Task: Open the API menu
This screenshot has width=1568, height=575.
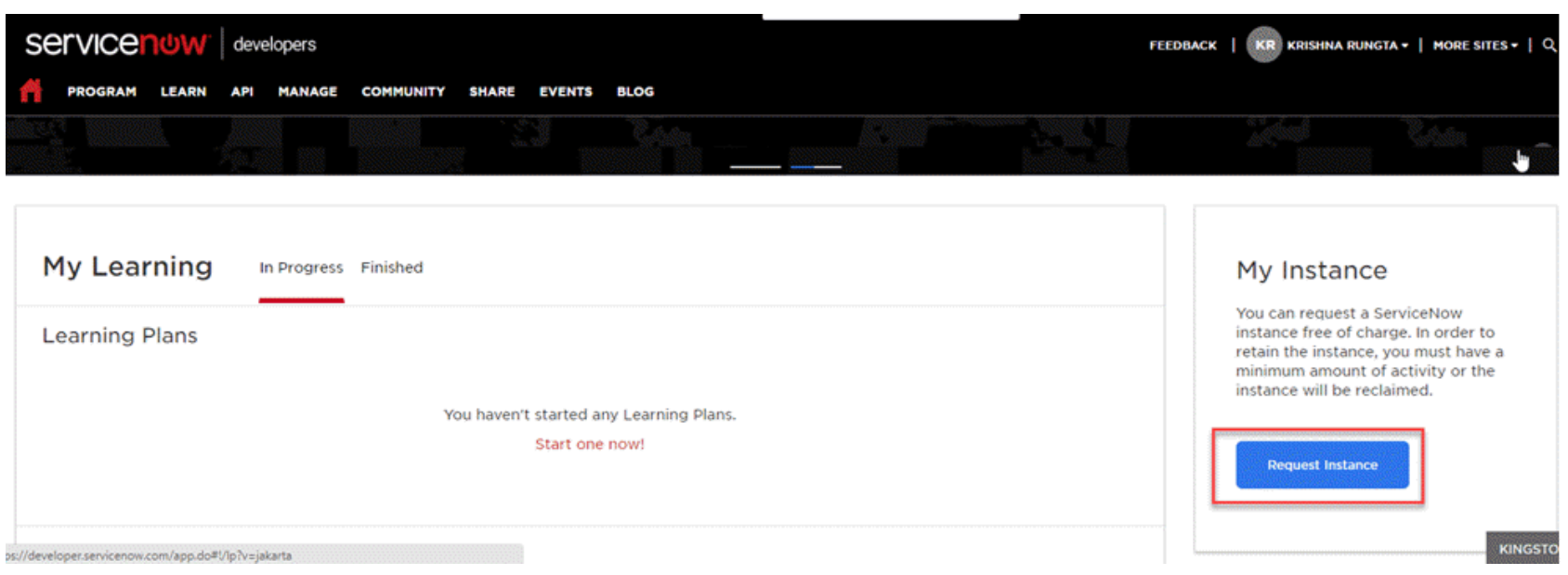Action: [242, 92]
